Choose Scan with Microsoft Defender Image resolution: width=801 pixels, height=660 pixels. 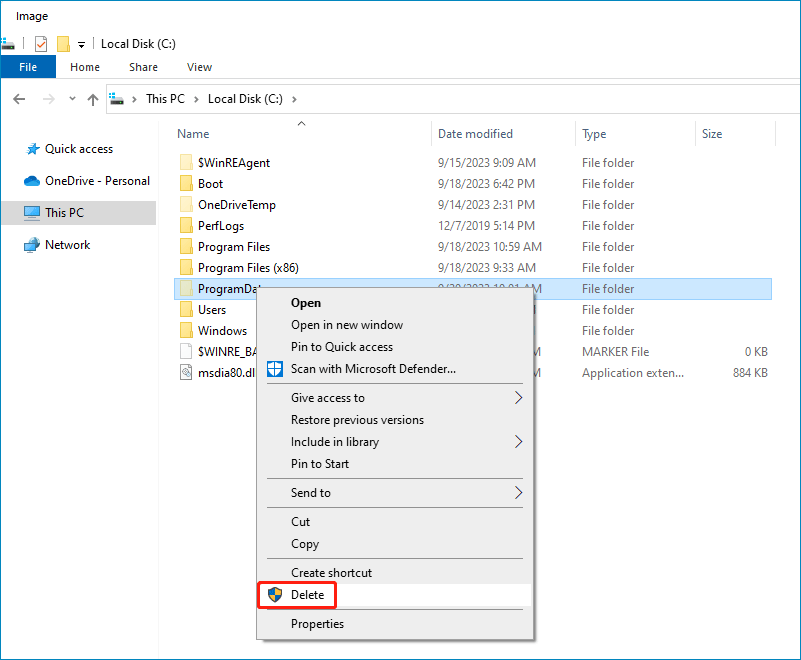point(394,369)
